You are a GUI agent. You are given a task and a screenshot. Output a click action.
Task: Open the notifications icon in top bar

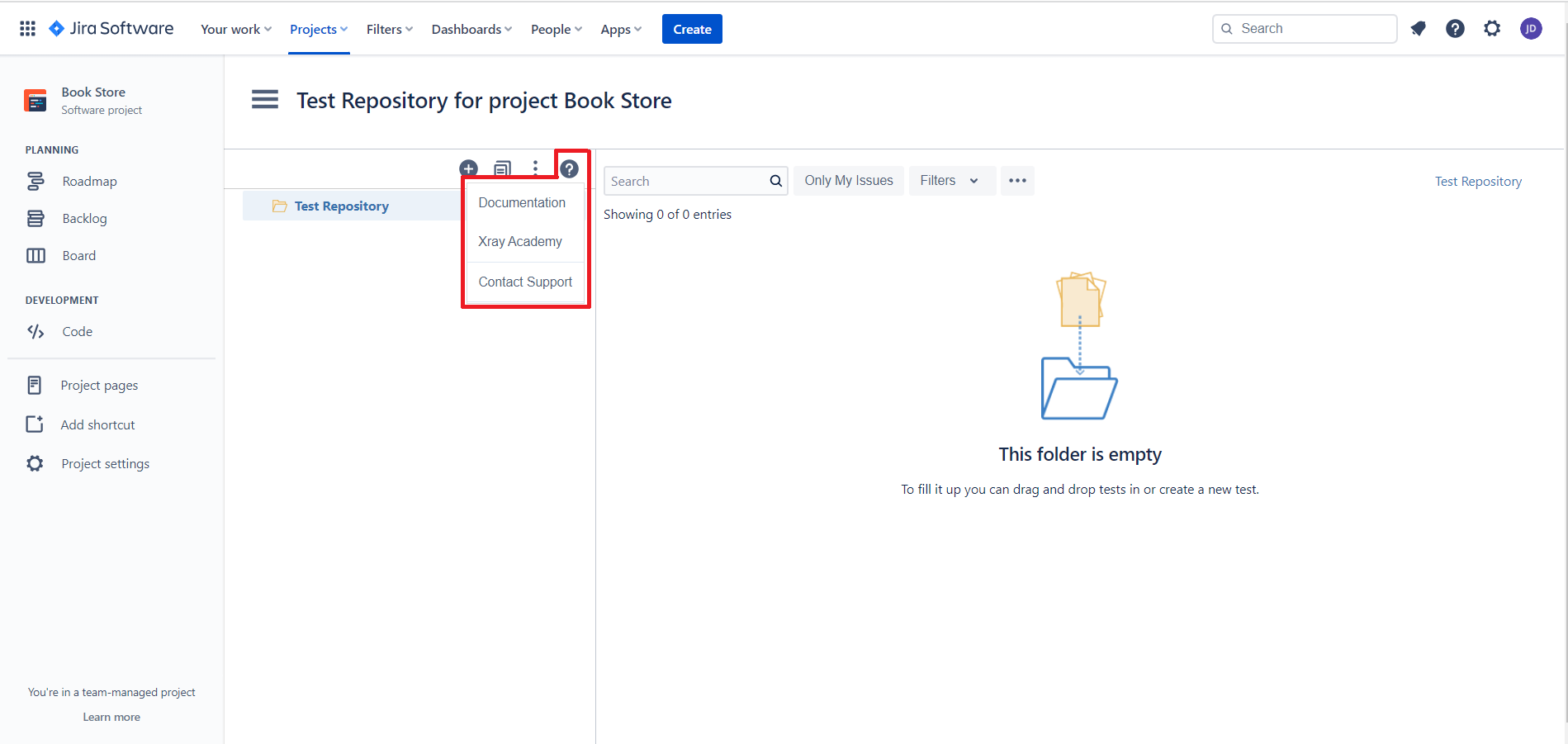(1419, 29)
